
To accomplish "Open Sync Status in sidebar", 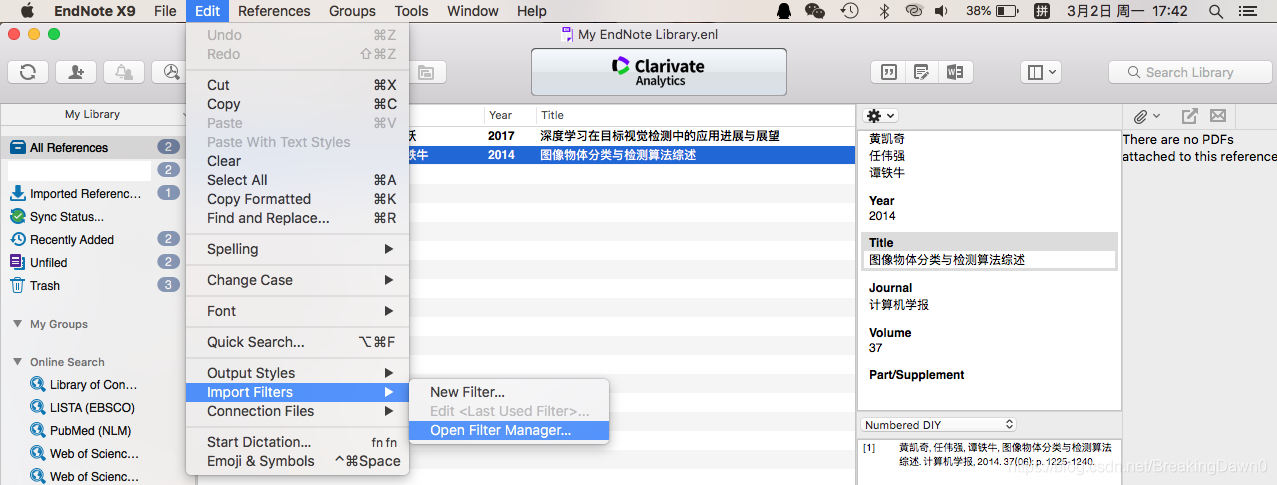I will [92, 216].
